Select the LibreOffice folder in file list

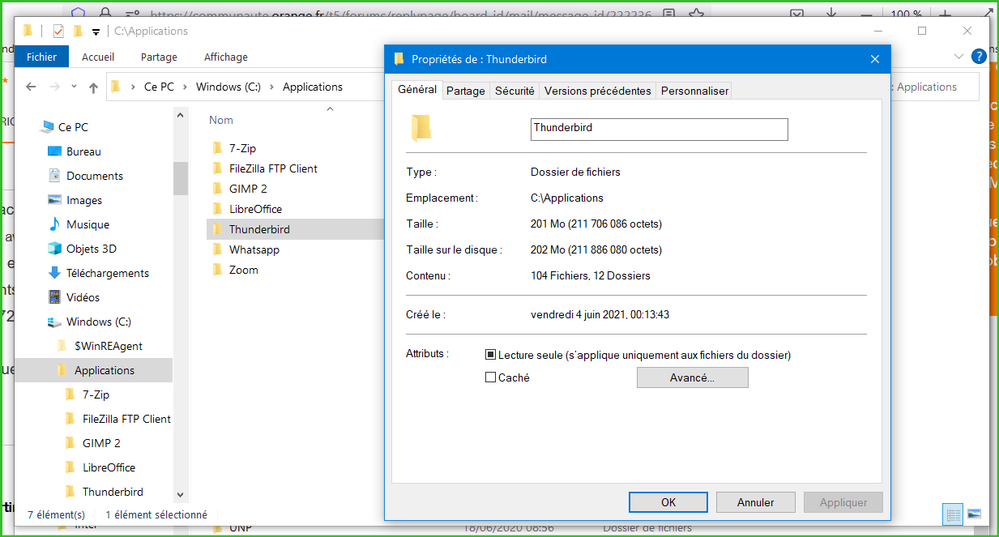pyautogui.click(x=255, y=209)
